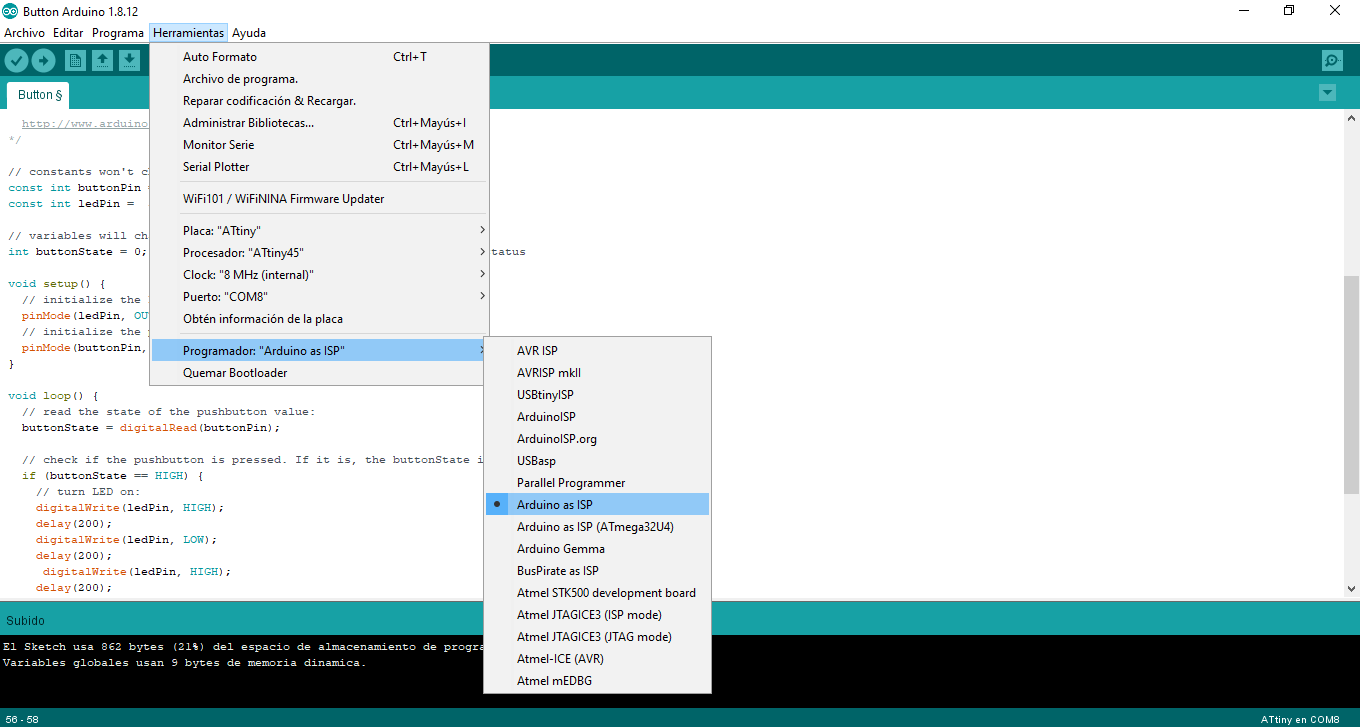Click Quemar Bootloader

pos(319,373)
